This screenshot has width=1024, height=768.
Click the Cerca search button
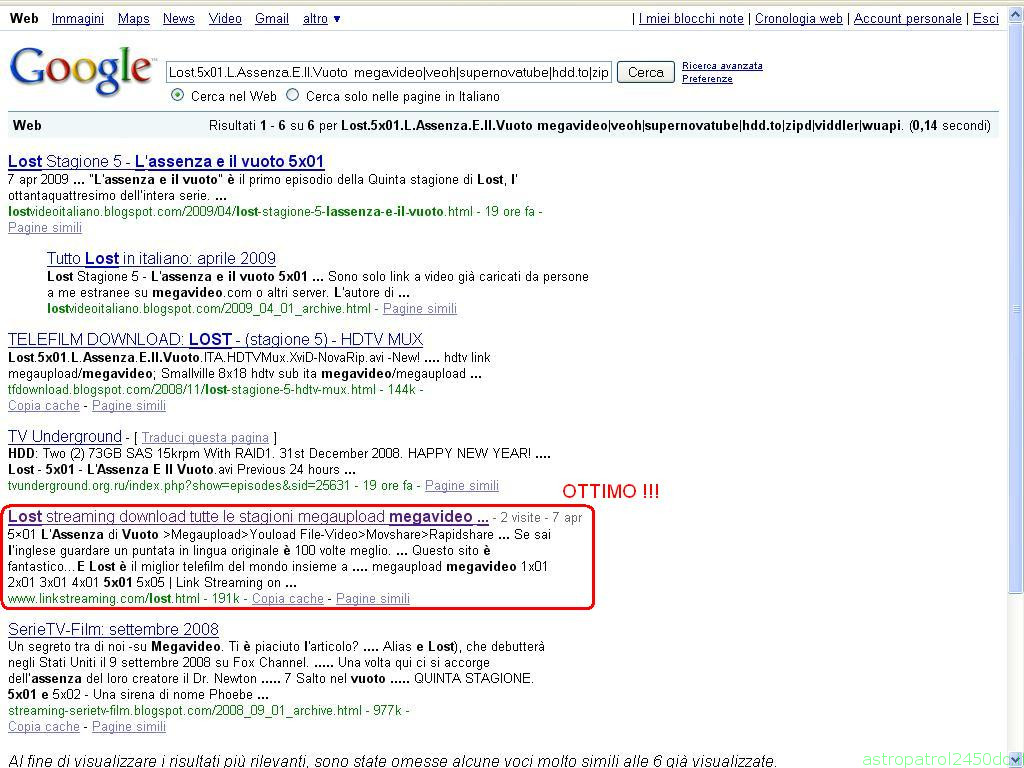646,72
